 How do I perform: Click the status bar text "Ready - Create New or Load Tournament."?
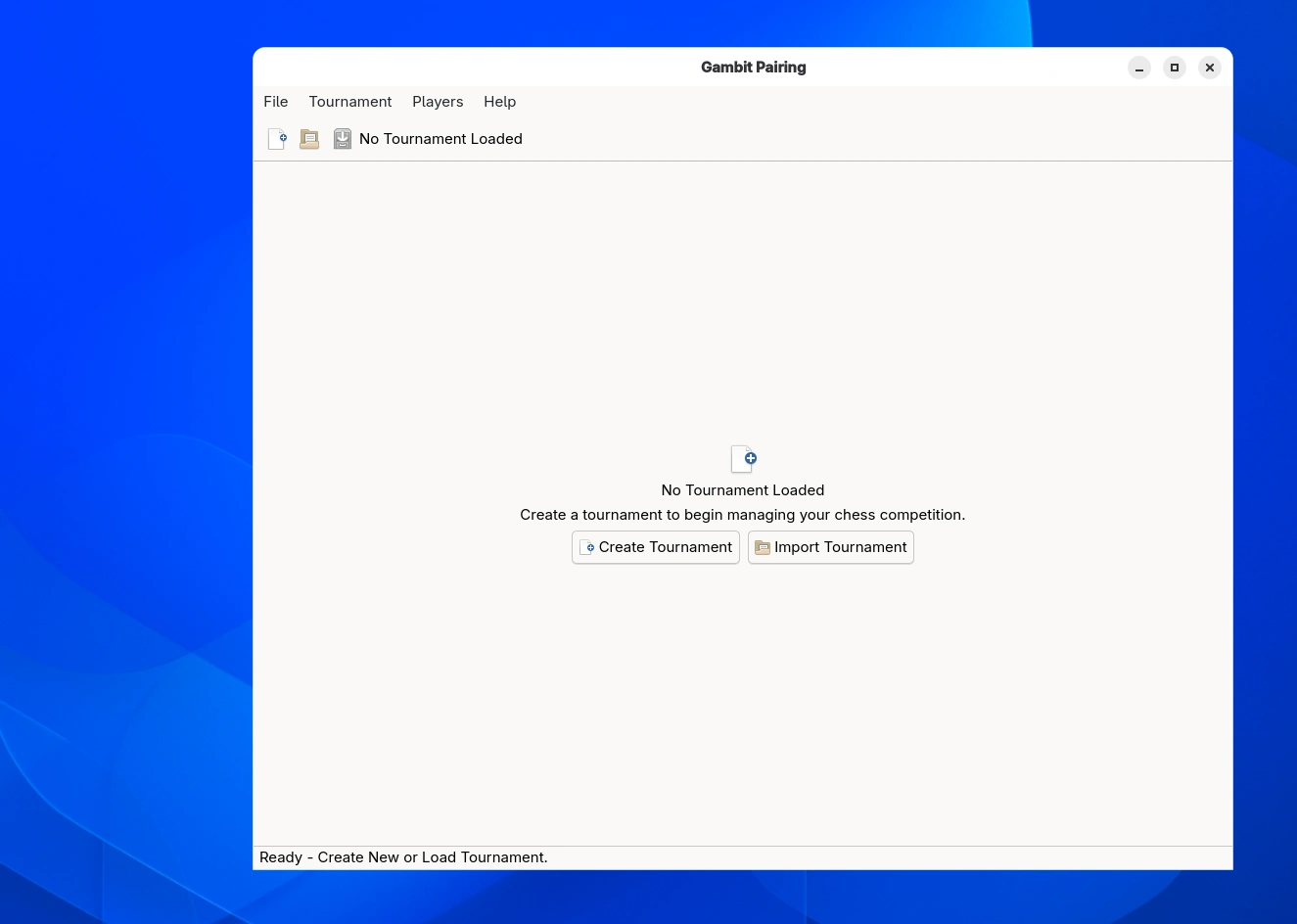(403, 857)
